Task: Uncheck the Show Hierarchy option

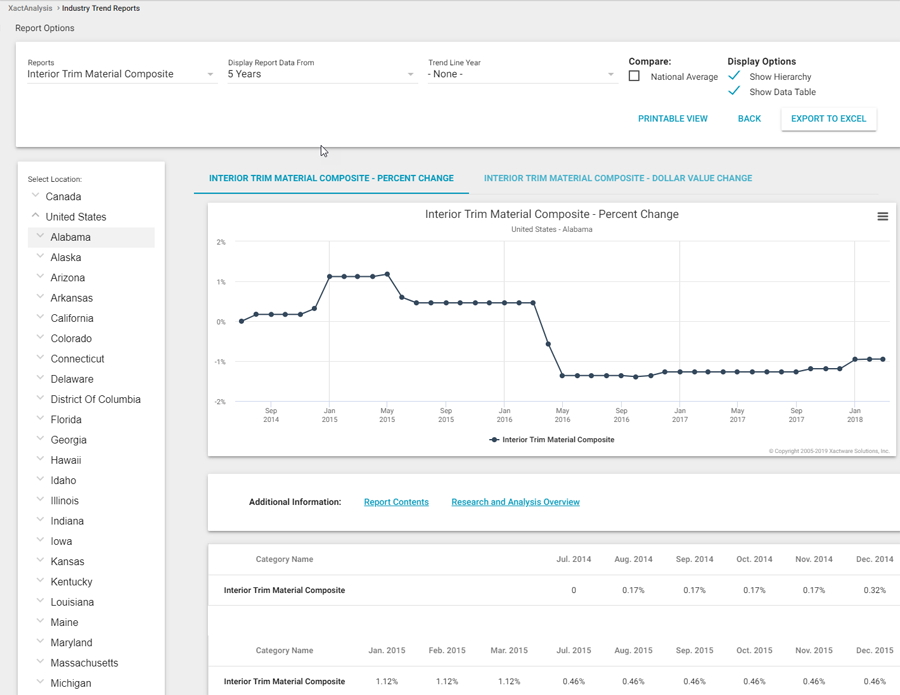Action: coord(735,76)
